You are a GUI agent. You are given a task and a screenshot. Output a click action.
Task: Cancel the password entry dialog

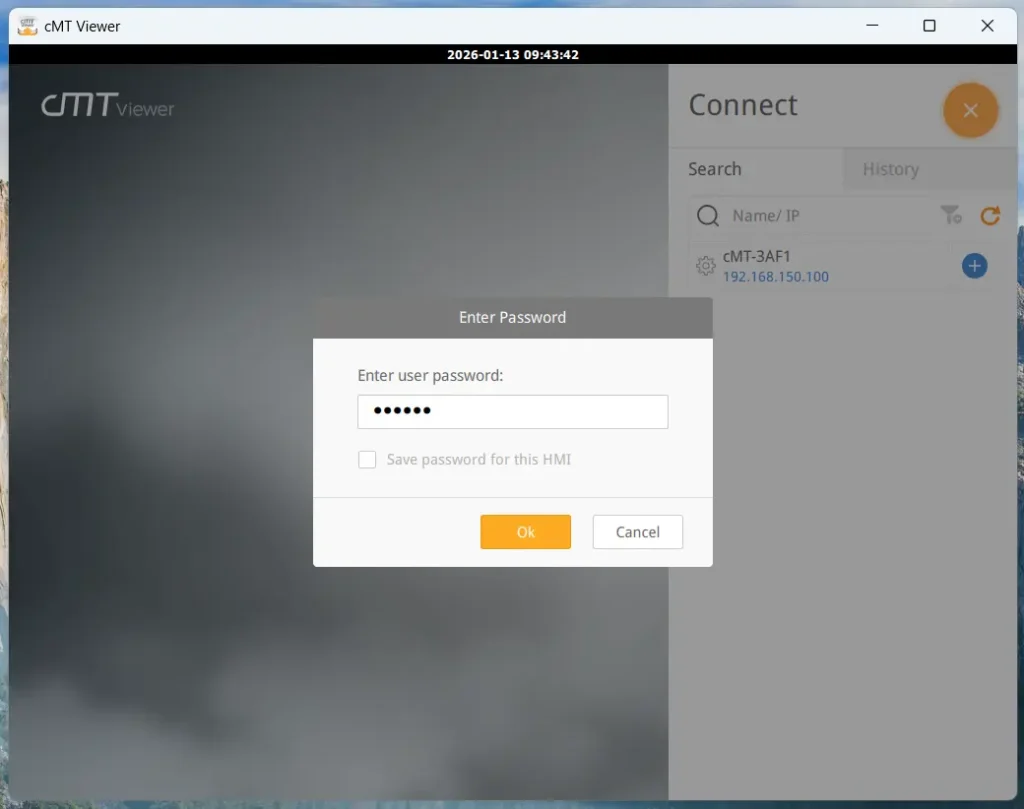tap(637, 531)
